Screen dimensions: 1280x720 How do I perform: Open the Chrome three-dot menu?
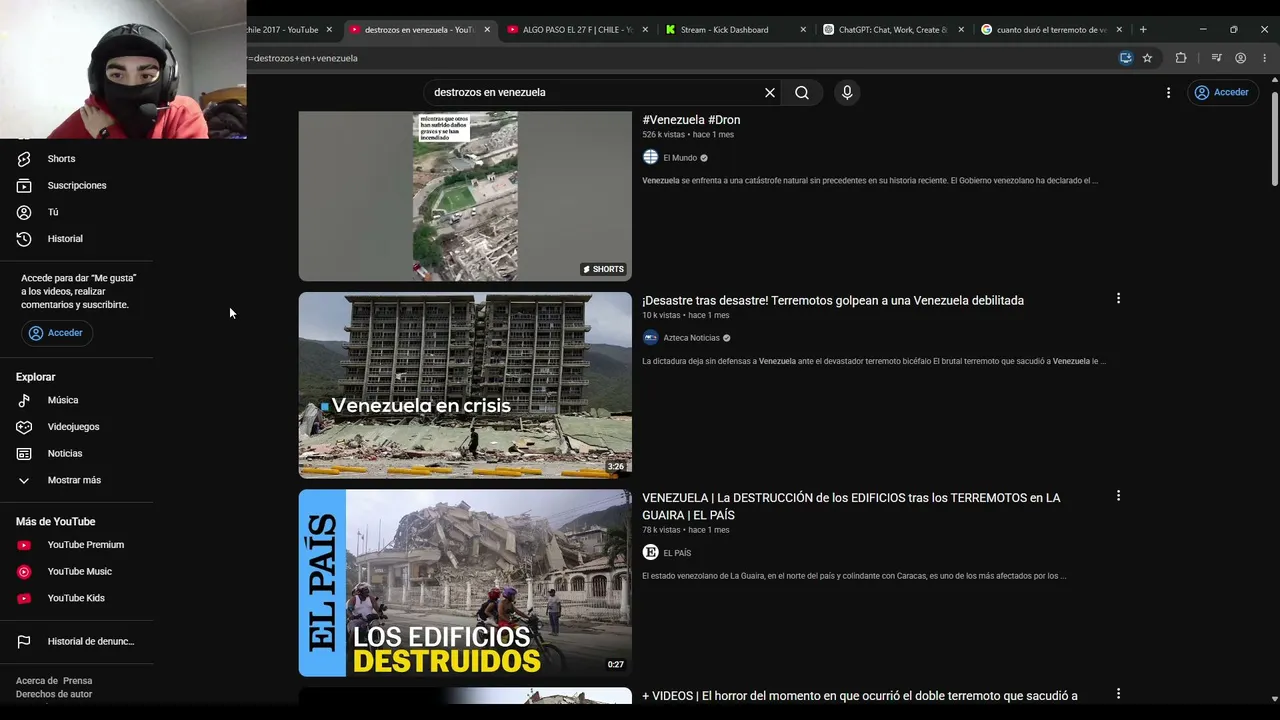pyautogui.click(x=1265, y=58)
